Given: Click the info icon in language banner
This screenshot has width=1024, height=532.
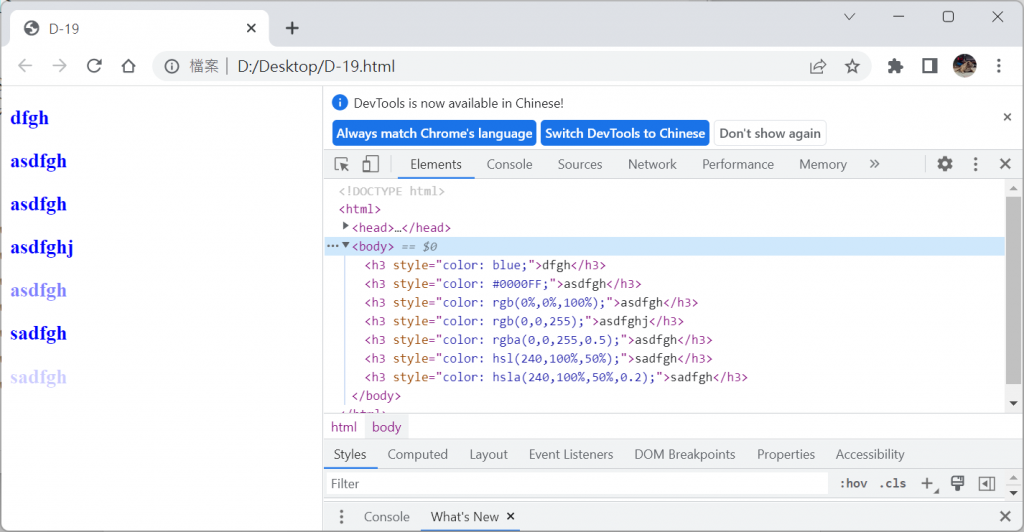Looking at the screenshot, I should pos(340,102).
